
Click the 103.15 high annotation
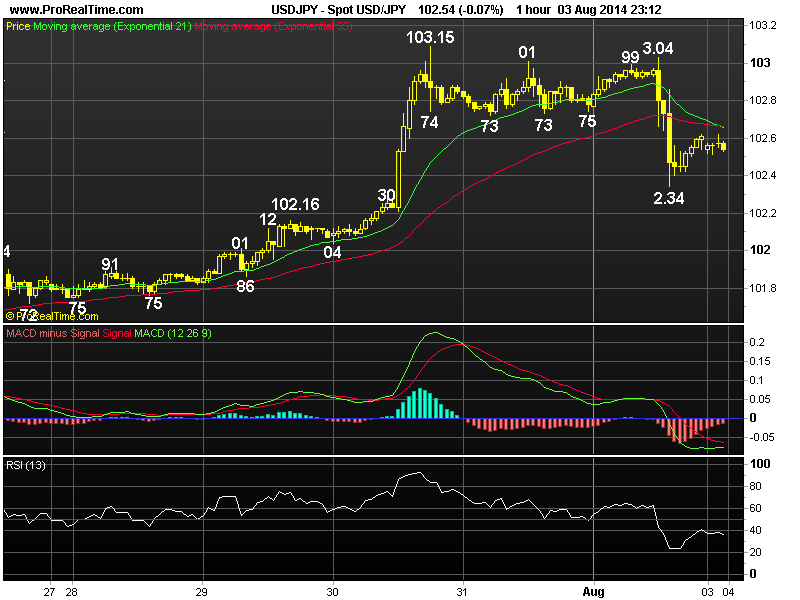click(430, 37)
